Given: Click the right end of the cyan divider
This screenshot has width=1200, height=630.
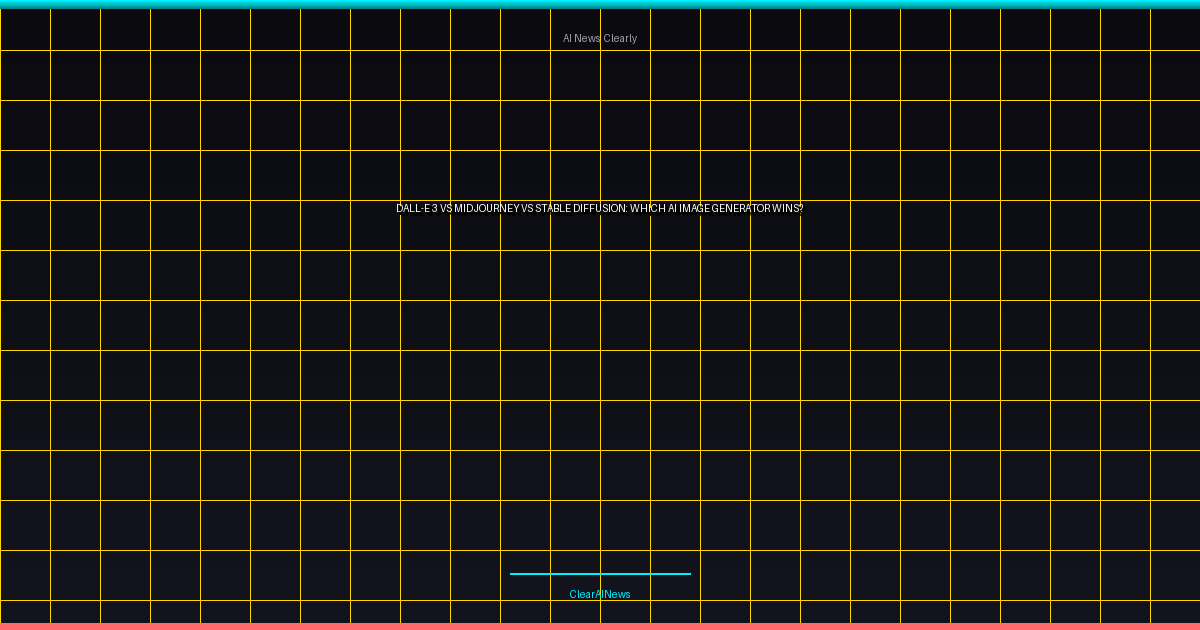Looking at the screenshot, I should [687, 574].
